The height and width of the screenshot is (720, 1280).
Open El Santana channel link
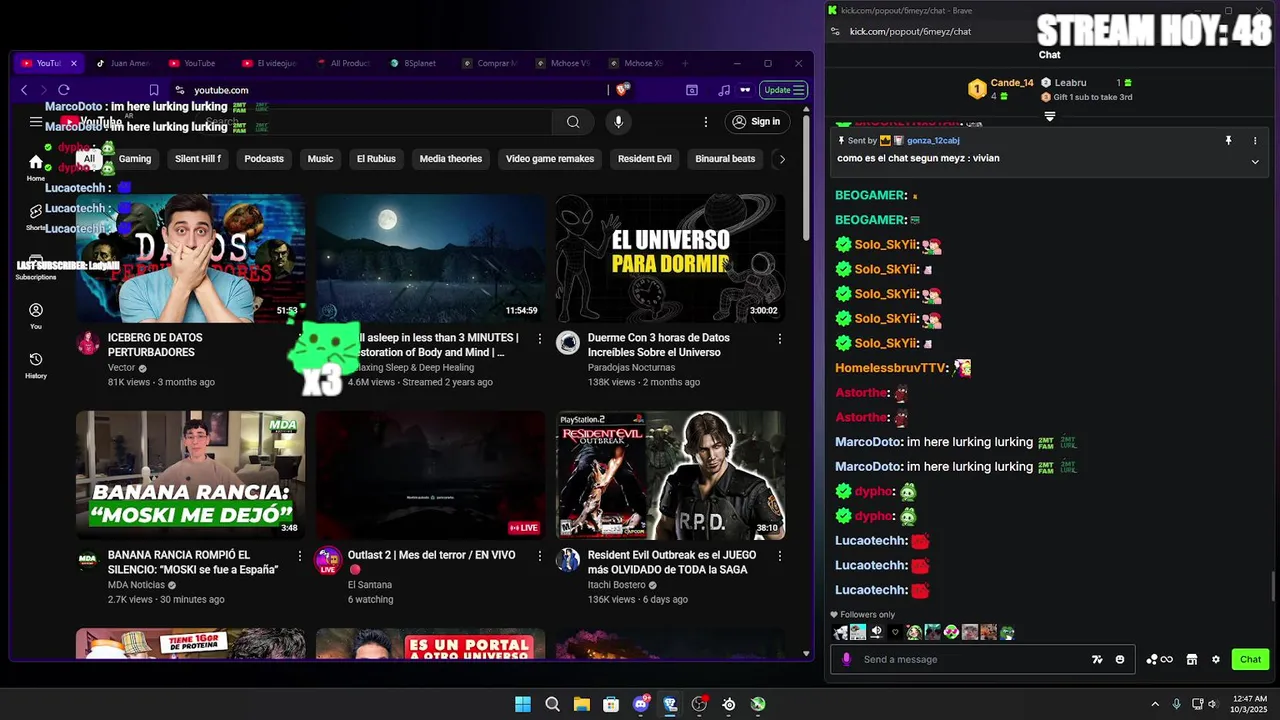click(x=370, y=585)
